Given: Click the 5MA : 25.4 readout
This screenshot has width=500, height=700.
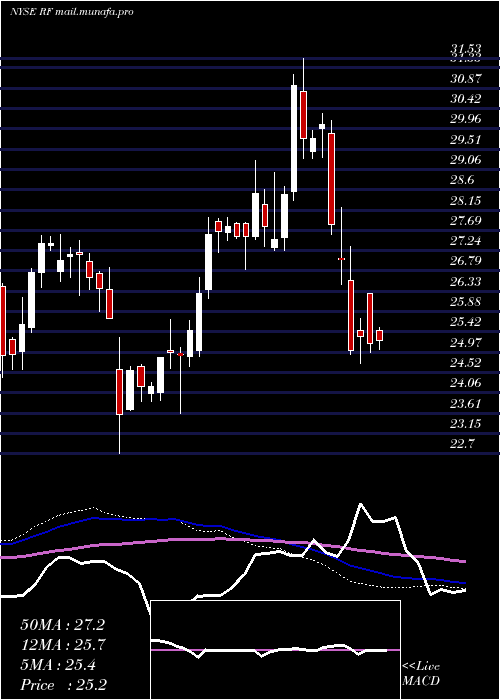Looking at the screenshot, I should click(x=58, y=665).
